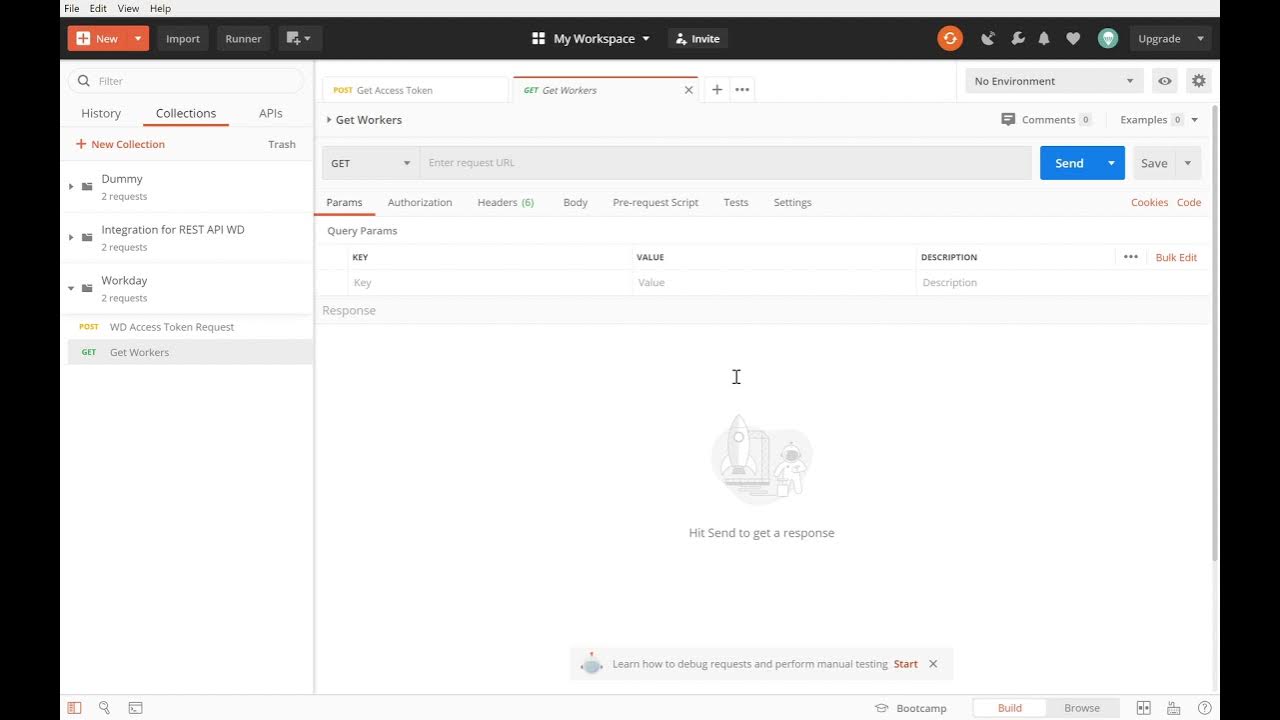Screen dimensions: 1280x720
Task: Click the Bootcamp icon and label
Action: click(x=910, y=708)
